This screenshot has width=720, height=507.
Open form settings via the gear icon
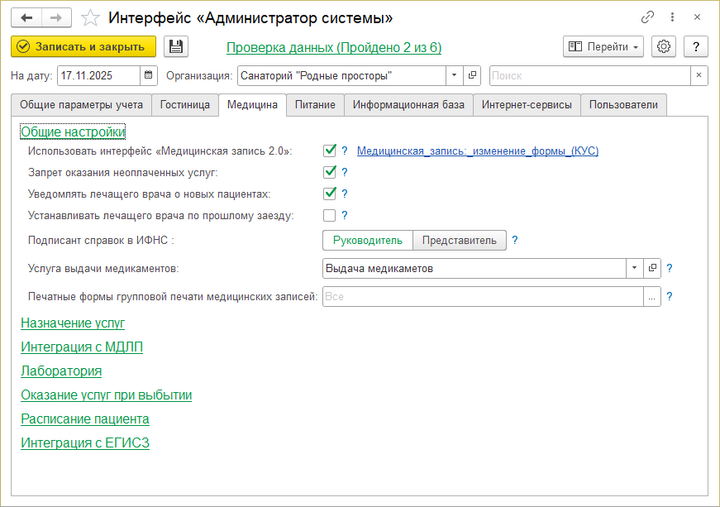pos(663,46)
